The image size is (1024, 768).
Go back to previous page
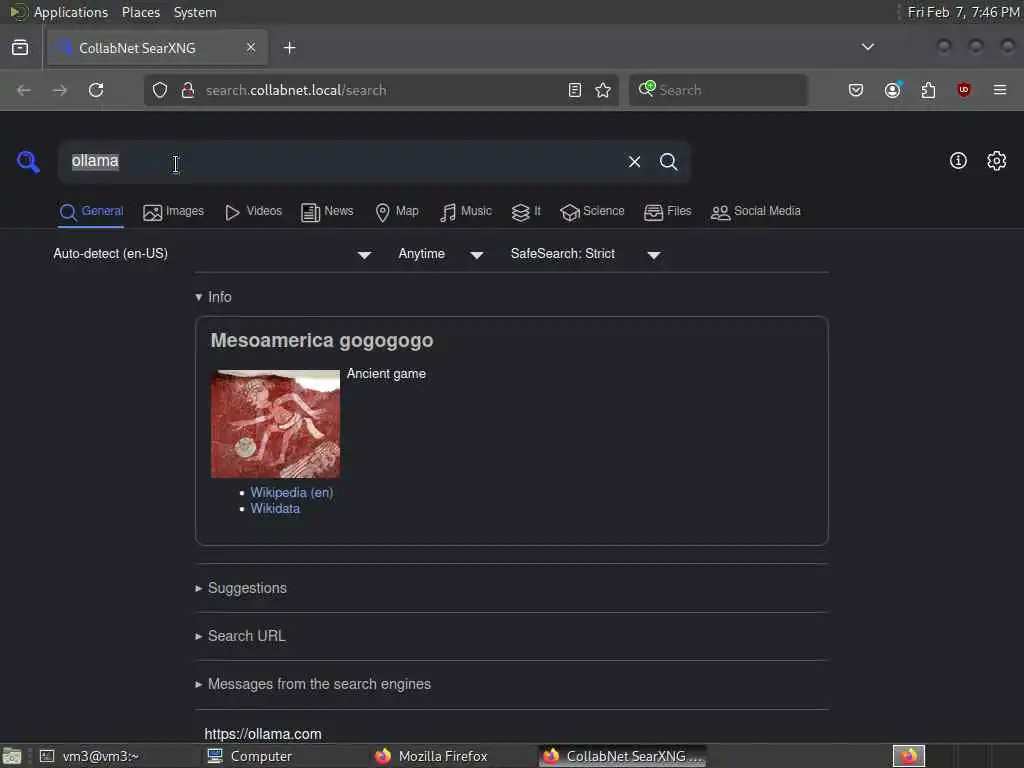tap(24, 90)
